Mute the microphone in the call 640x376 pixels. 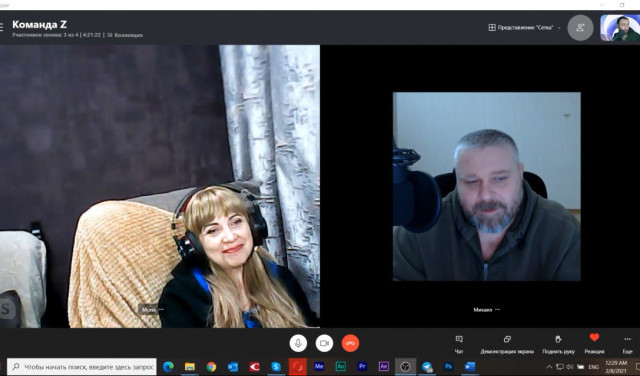298,343
